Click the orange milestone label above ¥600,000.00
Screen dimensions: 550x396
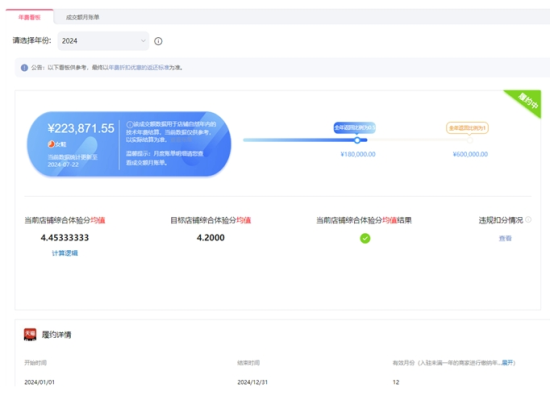click(467, 128)
